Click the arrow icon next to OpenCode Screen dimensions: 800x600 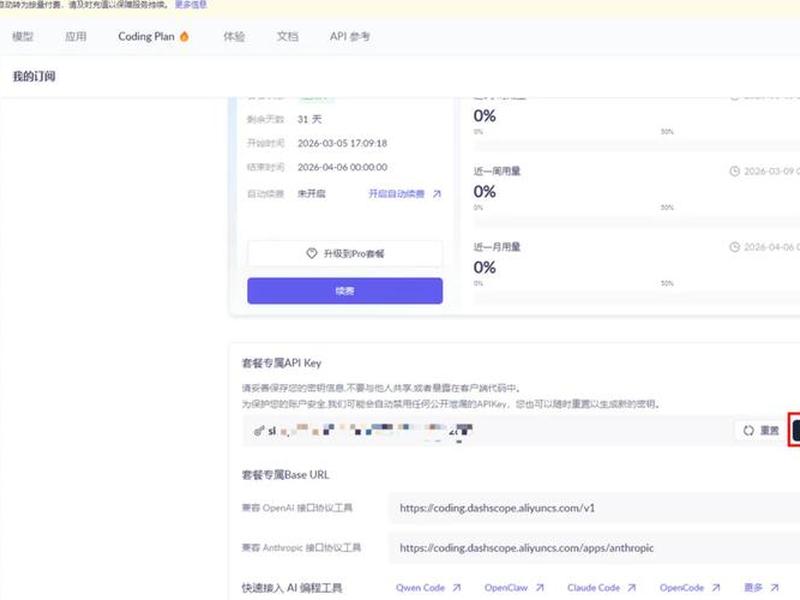pyautogui.click(x=716, y=588)
